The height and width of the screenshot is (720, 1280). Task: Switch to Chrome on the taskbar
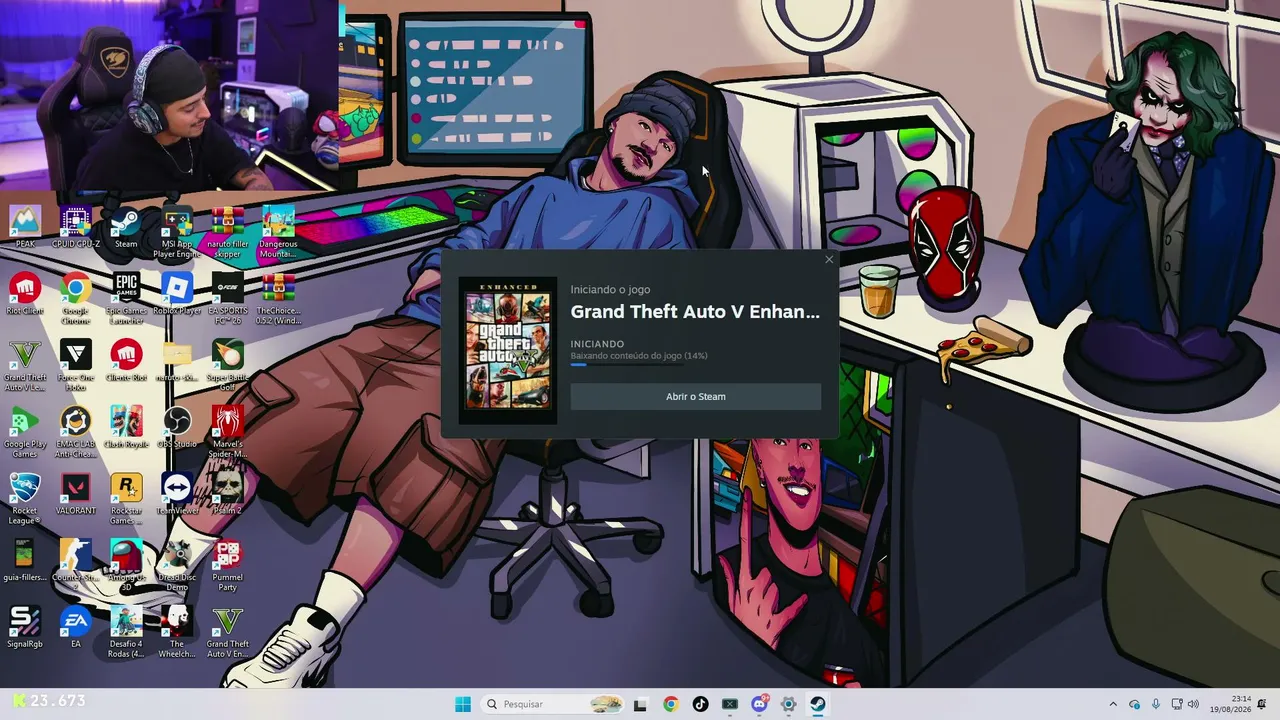tap(671, 704)
